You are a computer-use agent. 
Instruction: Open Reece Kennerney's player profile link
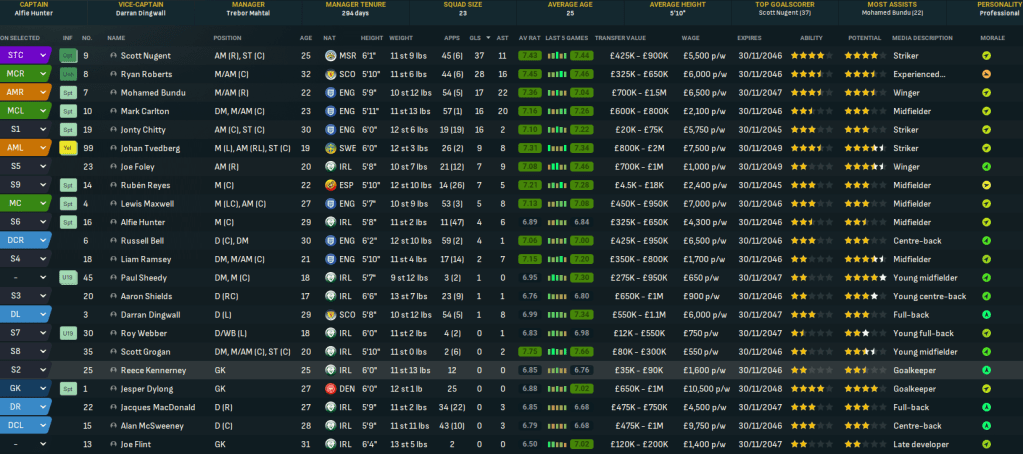[152, 370]
